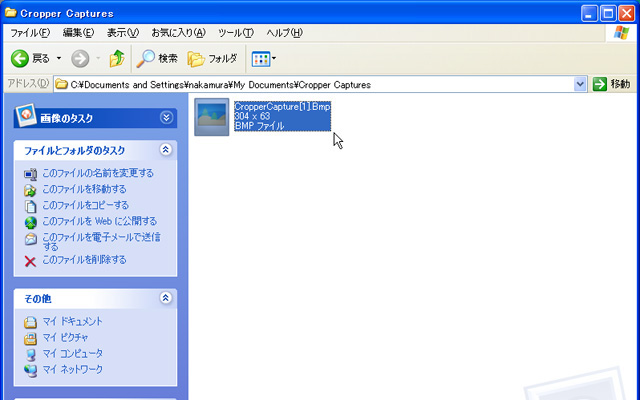The image size is (640, 400).
Task: Click the move file icon
Action: pyautogui.click(x=30, y=190)
